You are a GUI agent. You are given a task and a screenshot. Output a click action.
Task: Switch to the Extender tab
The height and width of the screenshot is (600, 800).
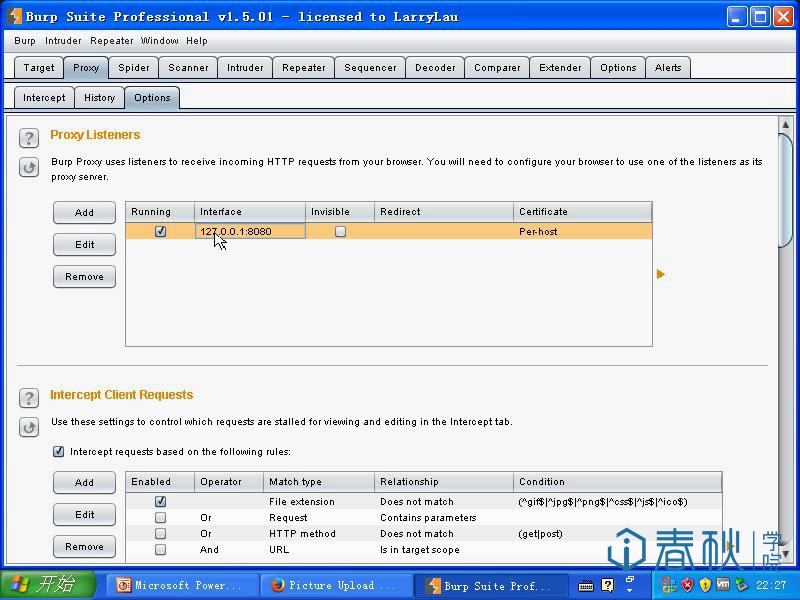[560, 67]
